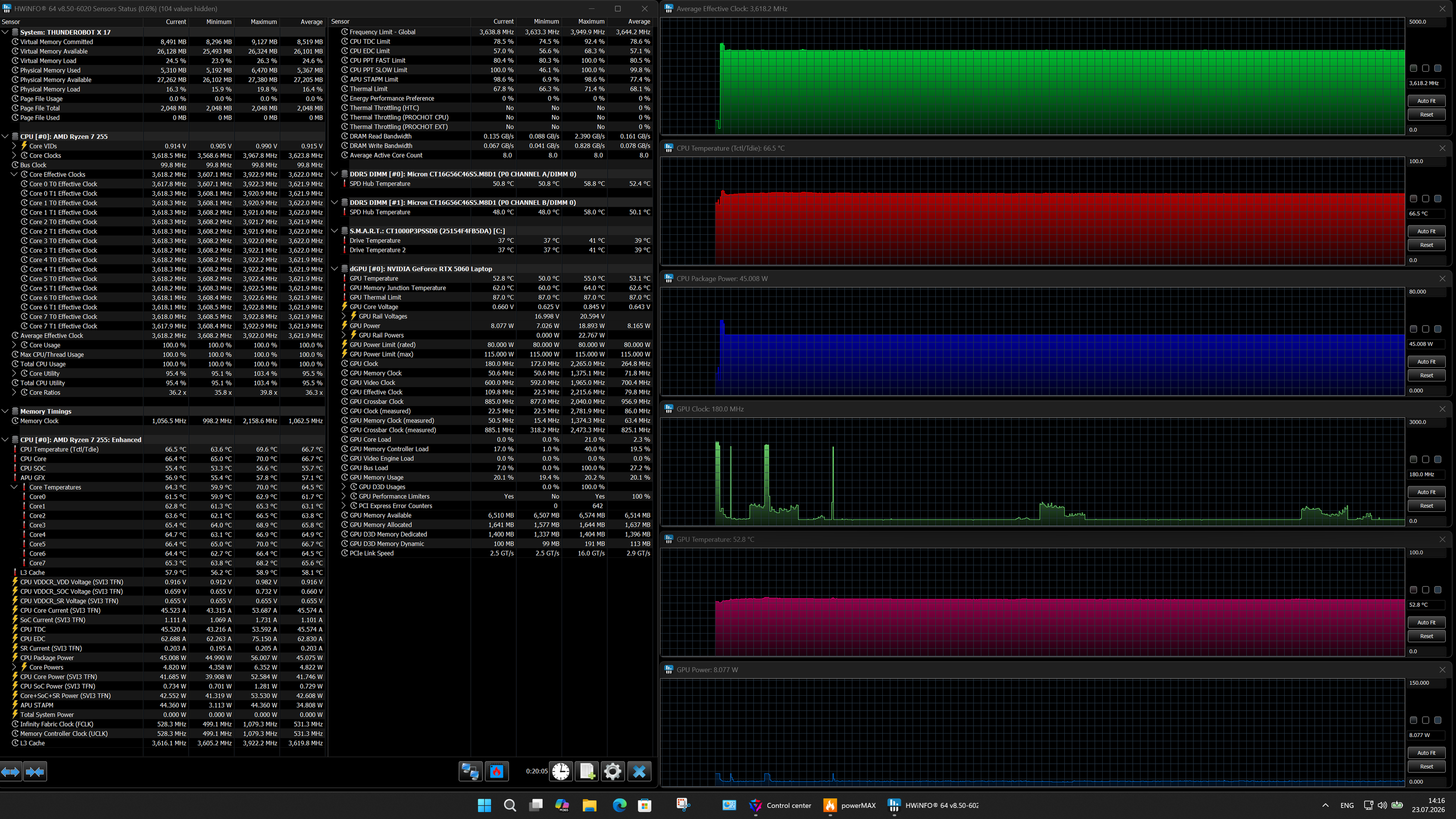Click the Maximum column header in left sensor panel
Screen dimensions: 1456x819
pyautogui.click(x=257, y=21)
